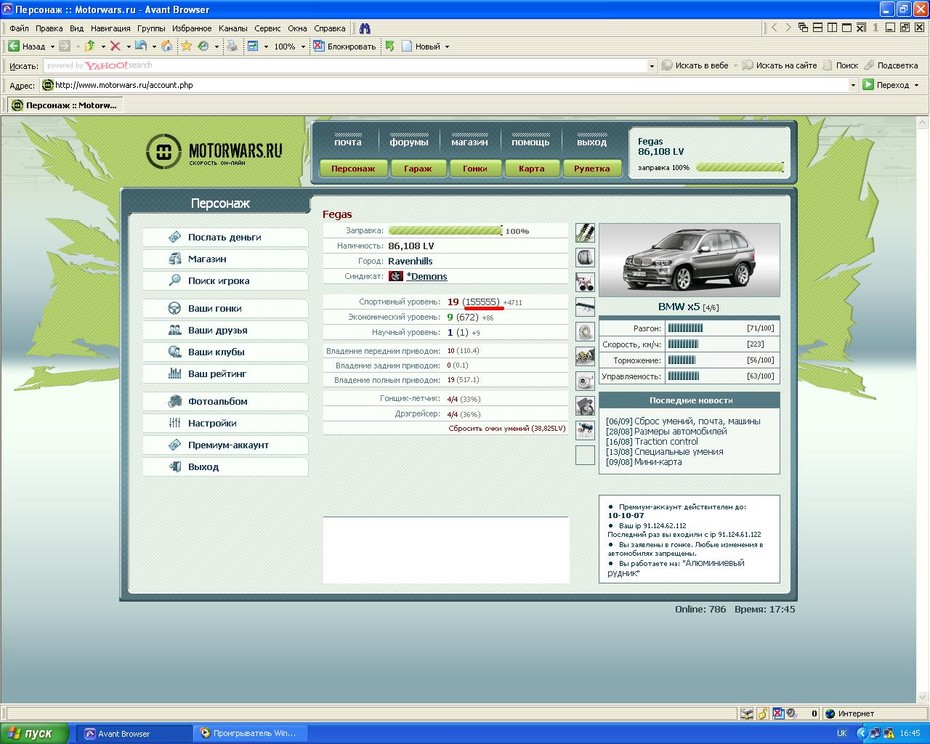
Task: Expand the 100% zoom dropdown
Action: [303, 47]
